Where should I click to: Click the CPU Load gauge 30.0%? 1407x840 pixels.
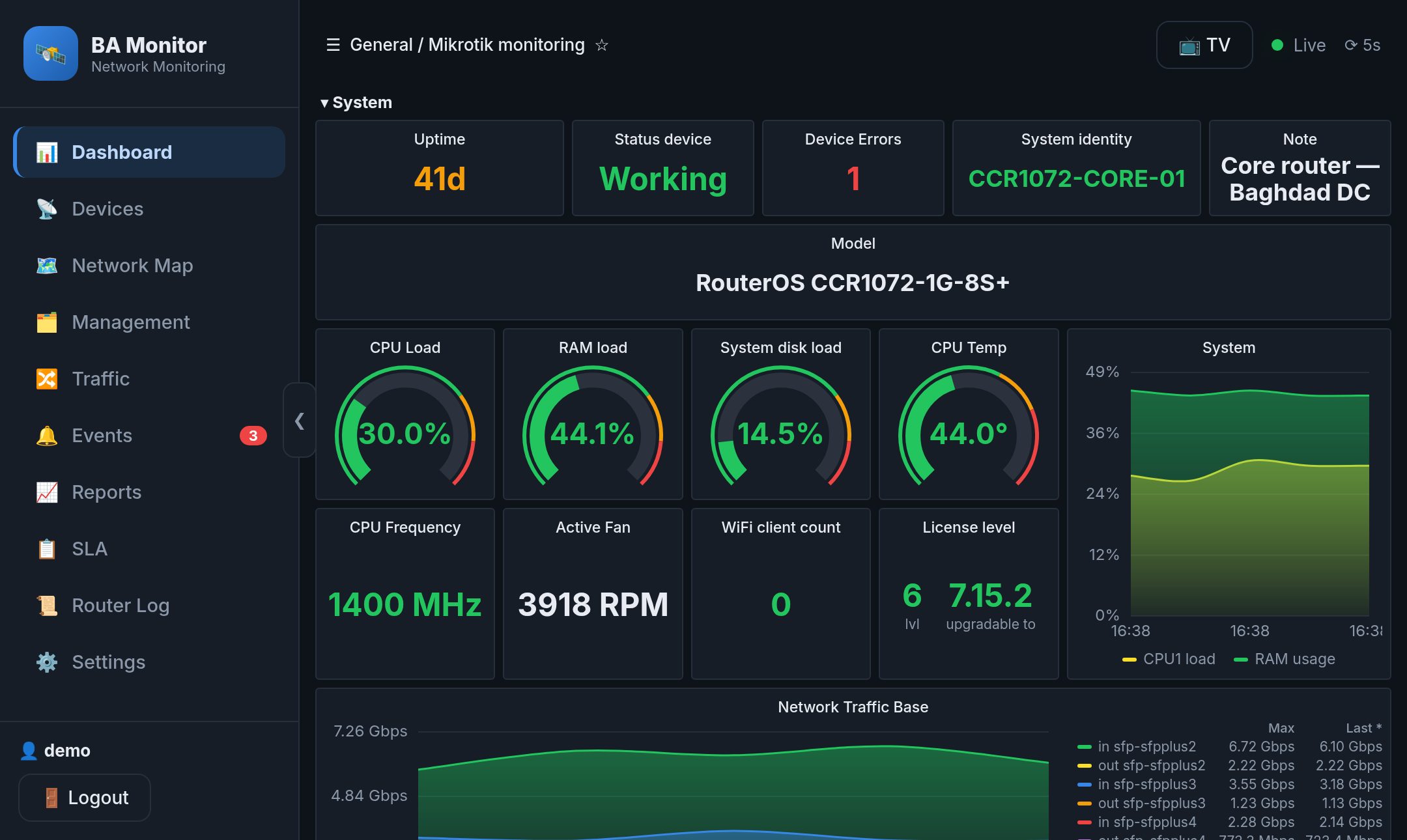coord(405,427)
